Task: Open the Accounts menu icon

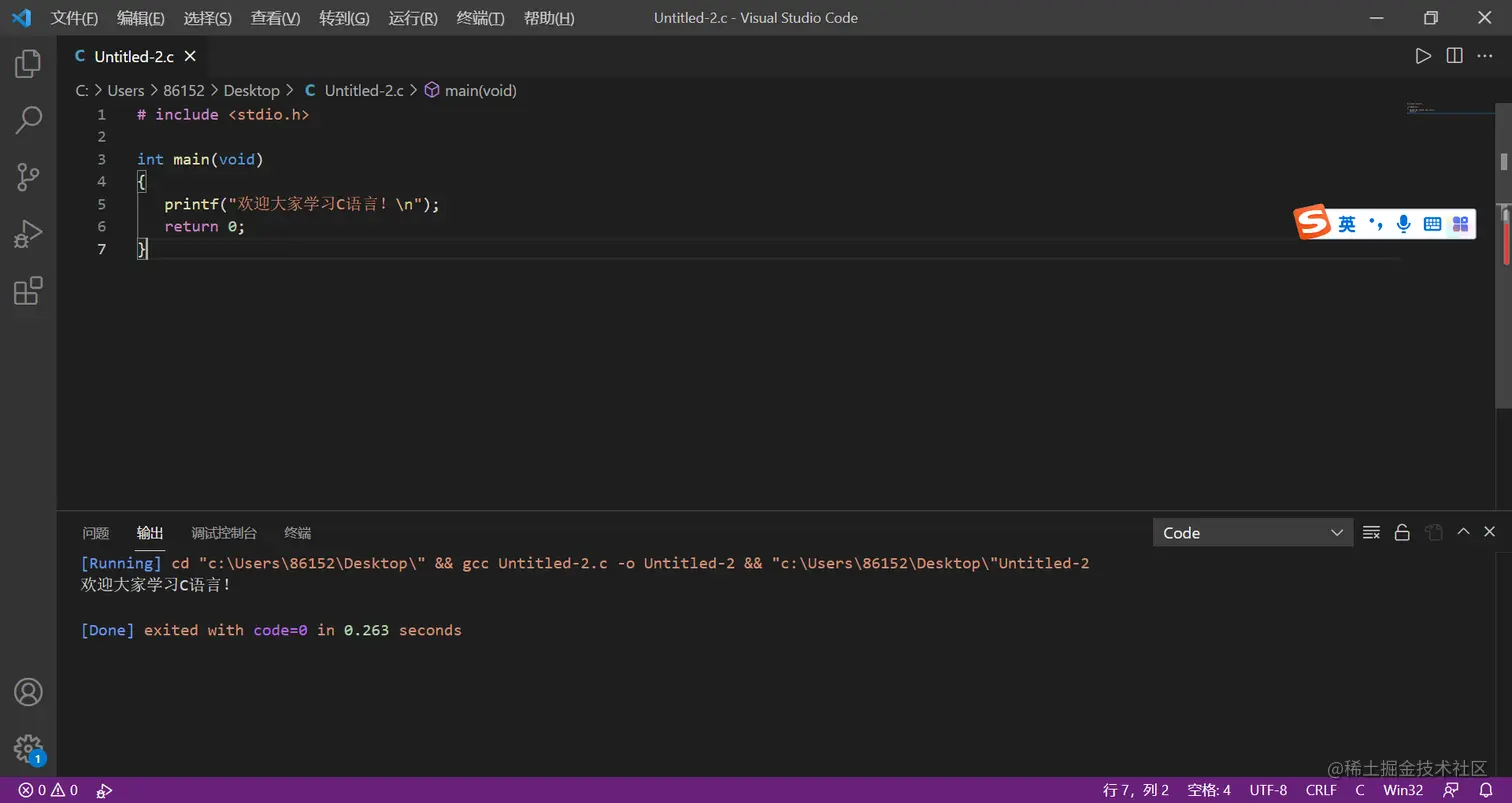Action: [x=28, y=692]
